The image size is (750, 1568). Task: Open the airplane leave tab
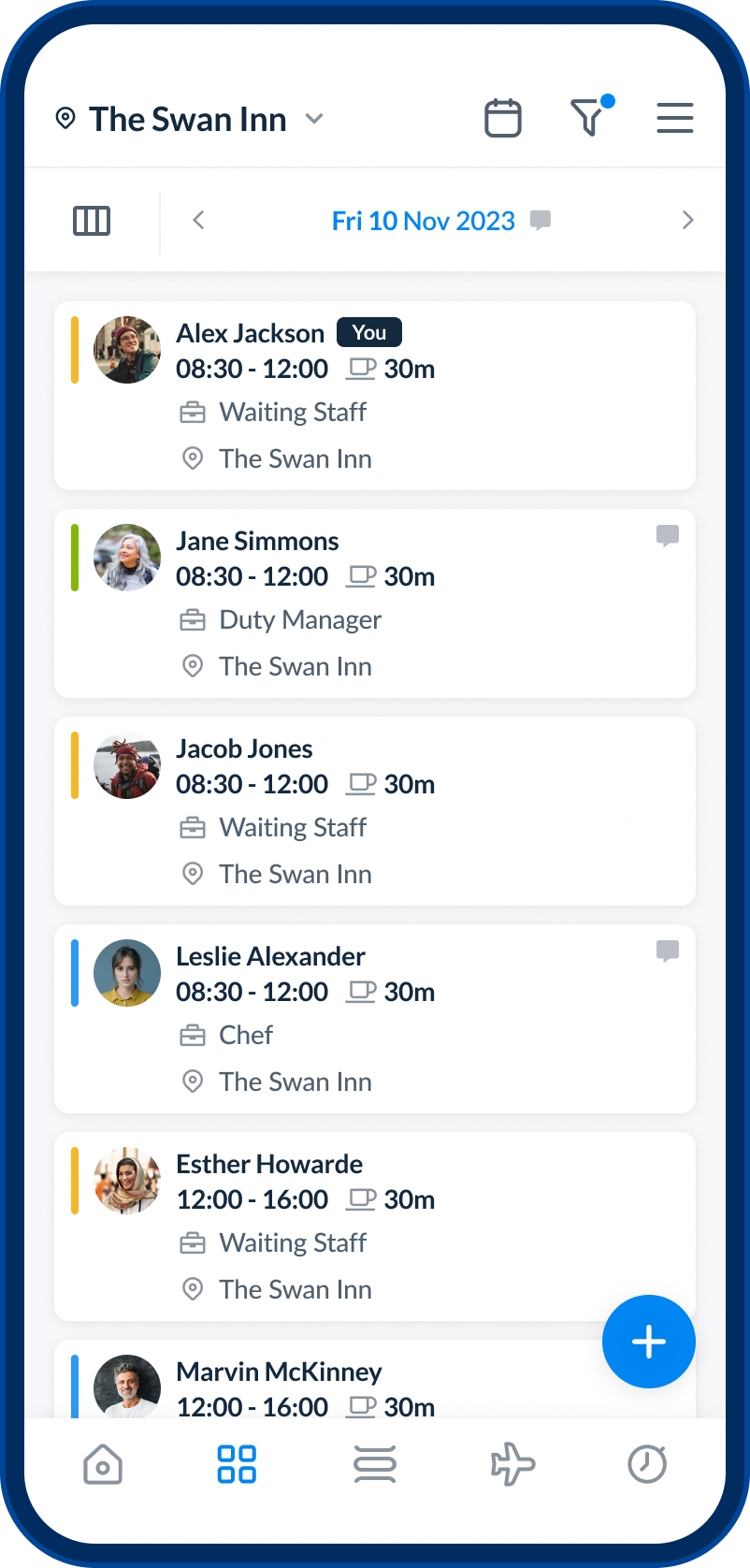512,1464
